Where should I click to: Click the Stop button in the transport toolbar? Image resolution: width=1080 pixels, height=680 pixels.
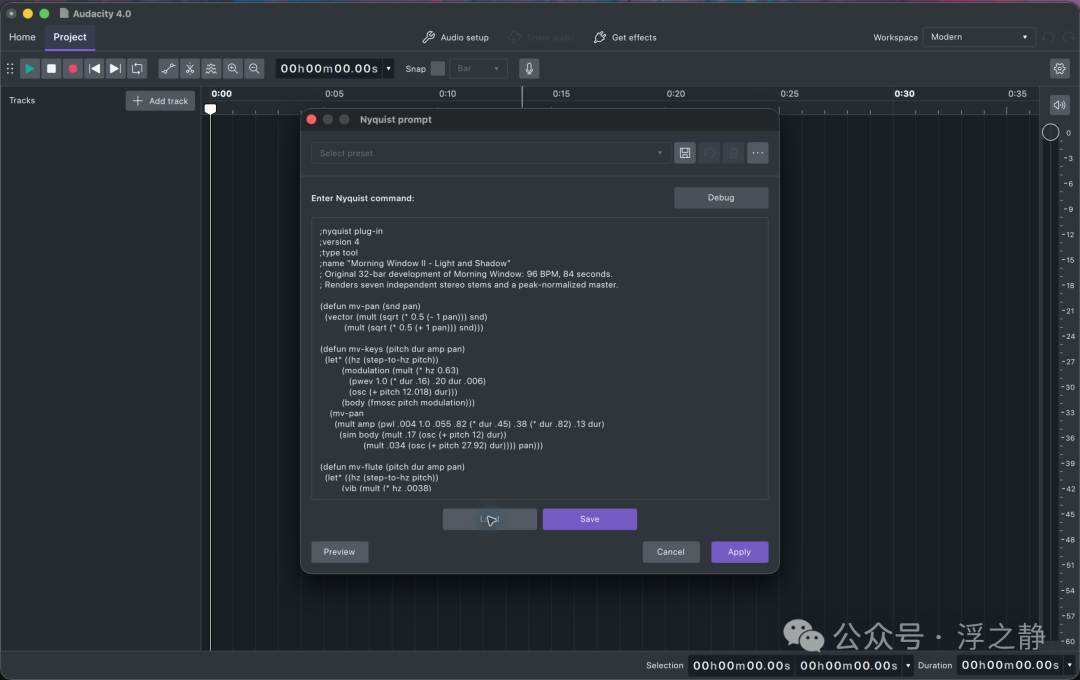51,69
